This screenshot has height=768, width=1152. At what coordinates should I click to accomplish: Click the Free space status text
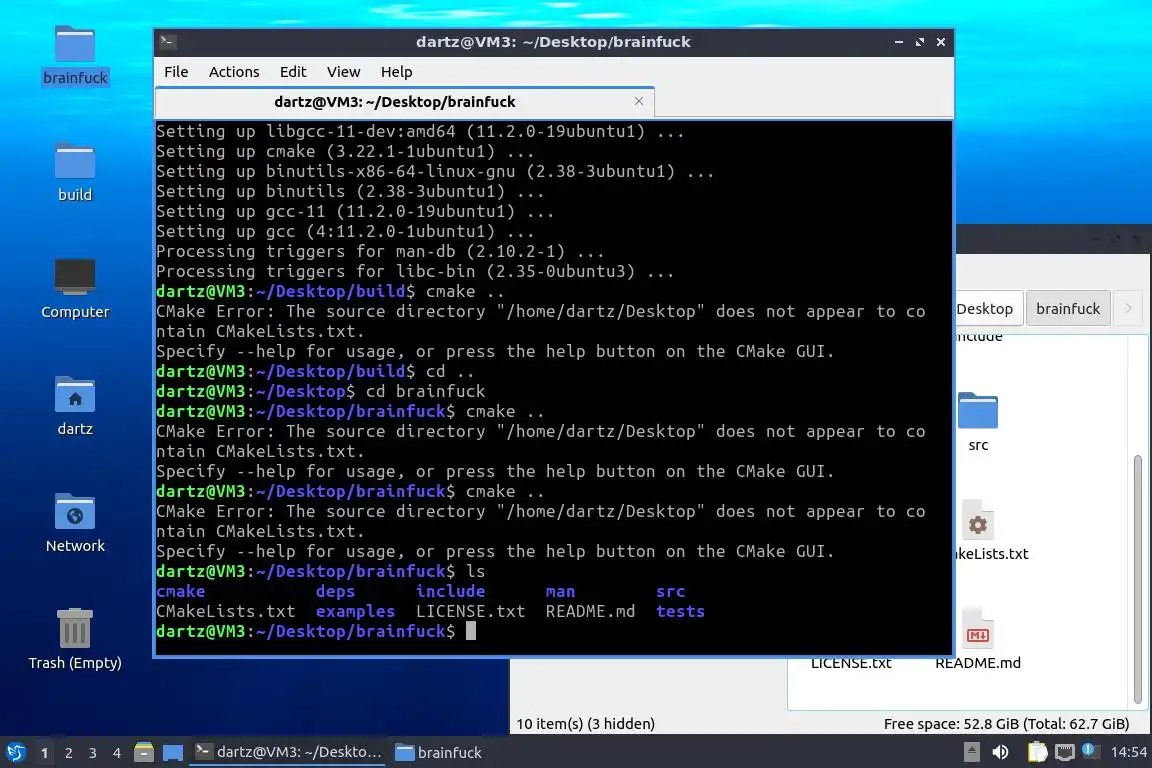click(x=1006, y=724)
